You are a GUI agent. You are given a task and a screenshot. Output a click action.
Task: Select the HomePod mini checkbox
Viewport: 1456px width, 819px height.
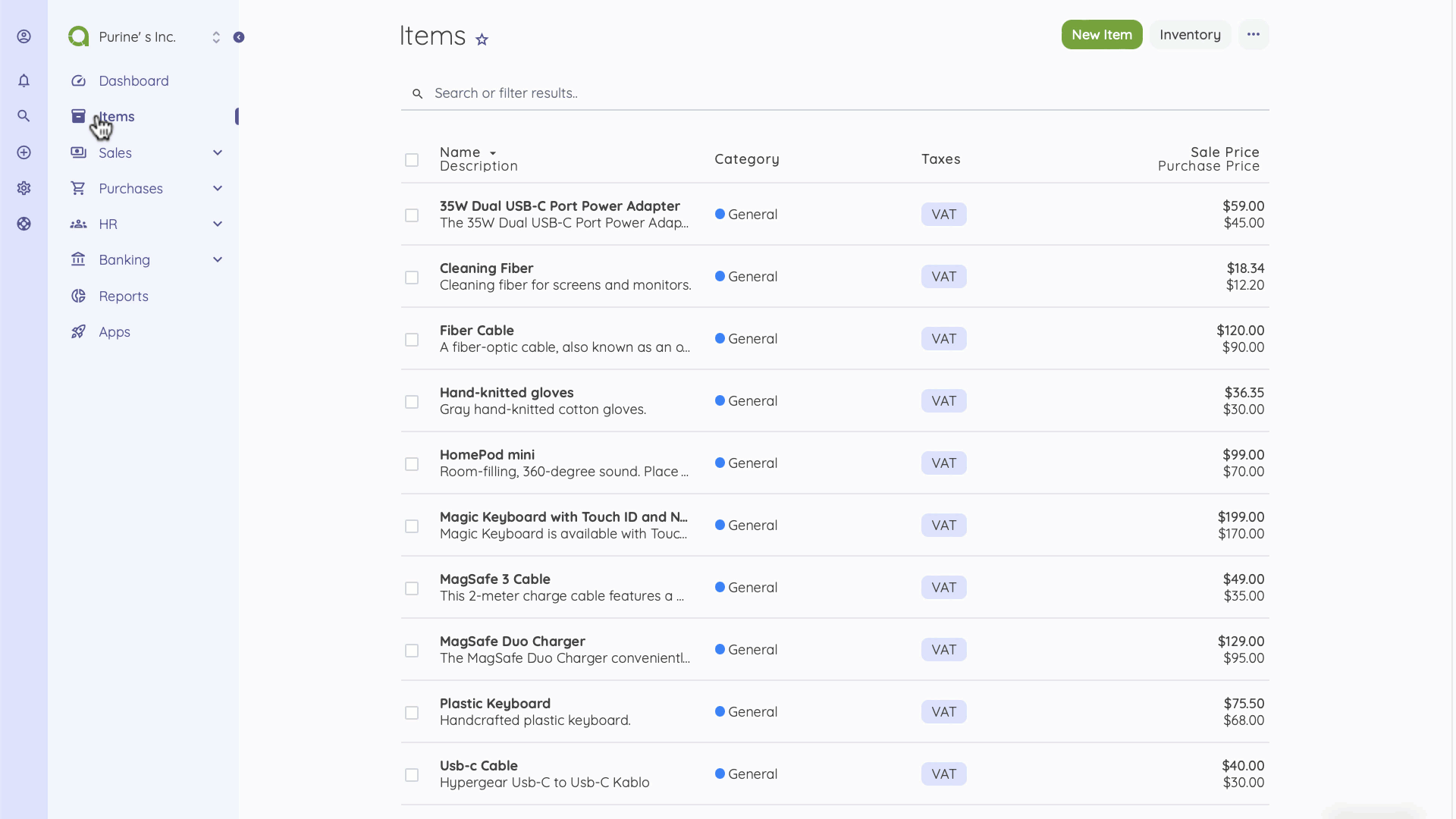(412, 463)
